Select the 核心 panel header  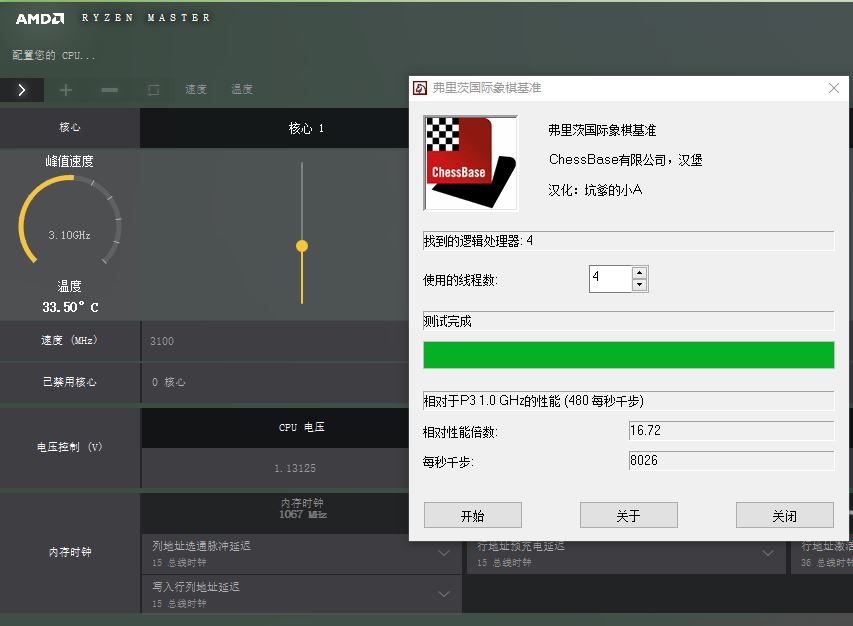(x=70, y=128)
